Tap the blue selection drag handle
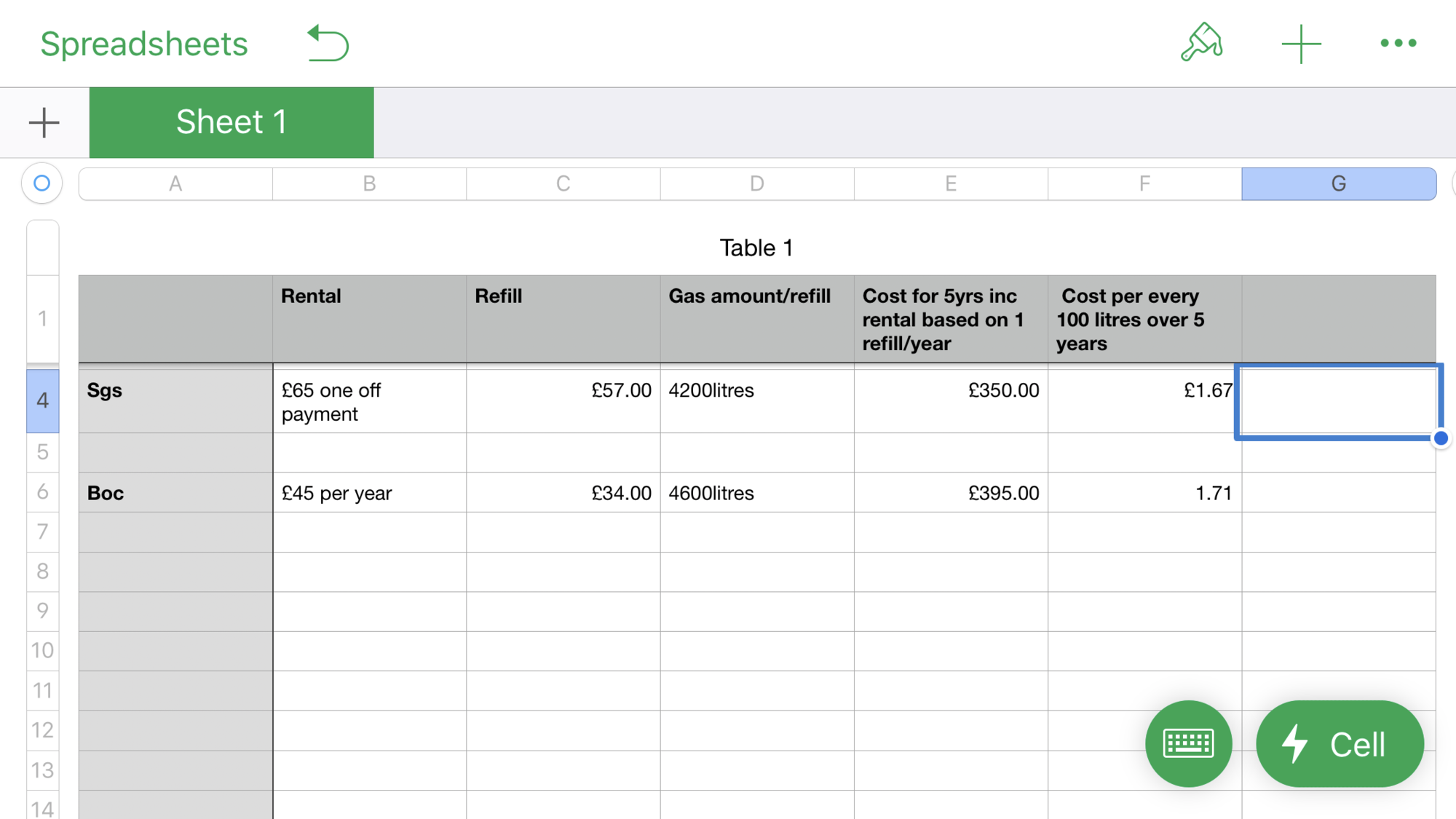The image size is (1456, 819). 1441,438
